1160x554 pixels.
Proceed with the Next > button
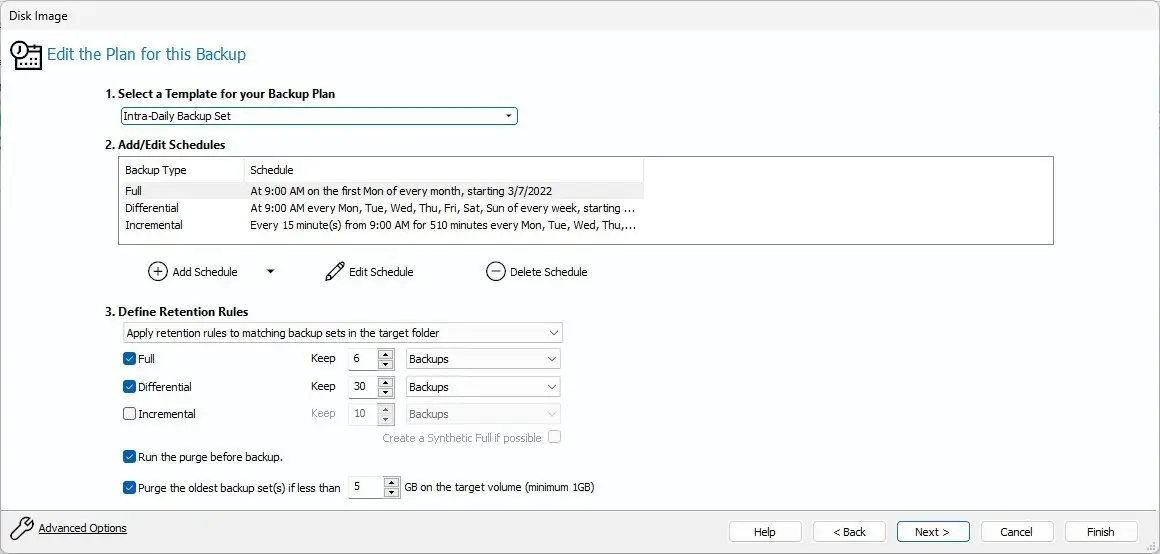point(933,532)
